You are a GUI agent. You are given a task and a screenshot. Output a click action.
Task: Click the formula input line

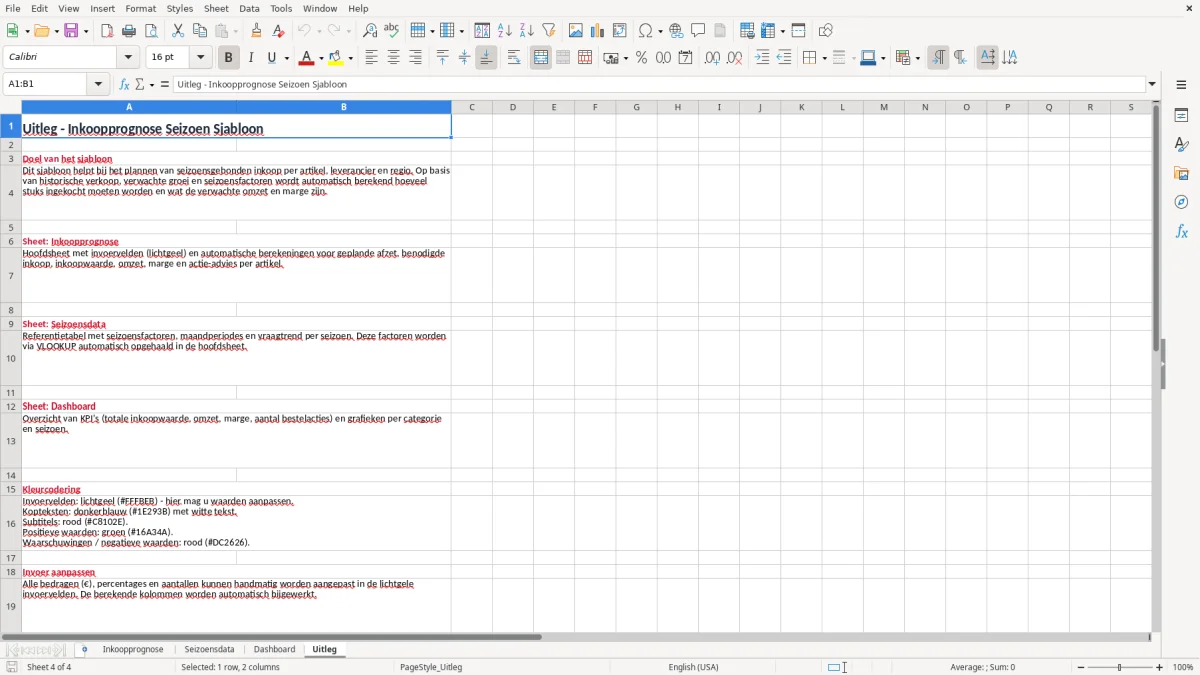point(659,84)
